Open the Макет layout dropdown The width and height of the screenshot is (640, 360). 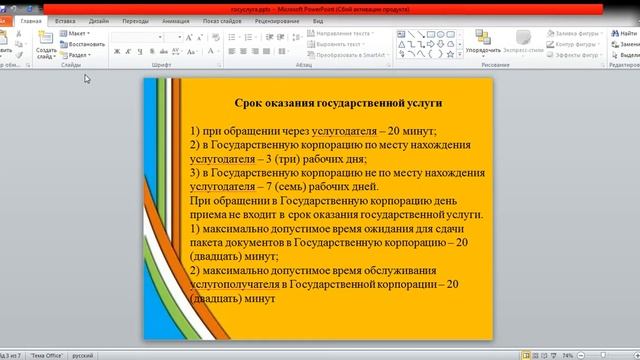(x=76, y=33)
